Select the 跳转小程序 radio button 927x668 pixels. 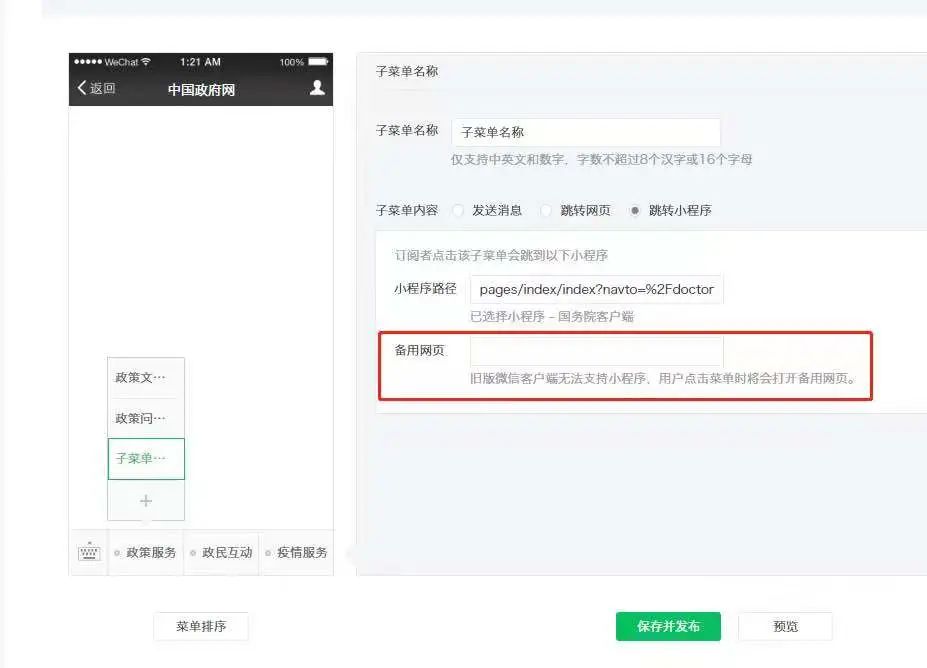[x=635, y=210]
